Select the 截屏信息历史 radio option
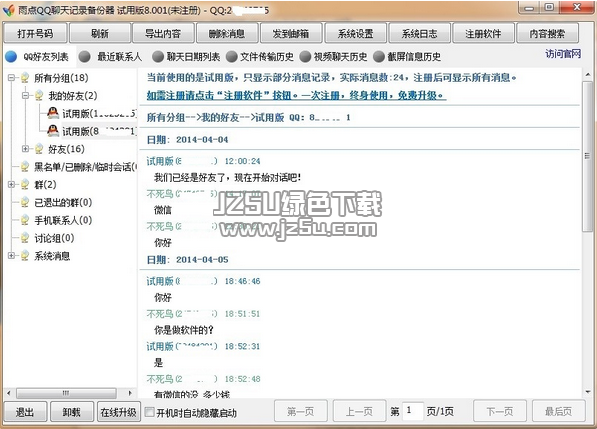Image resolution: width=597 pixels, height=429 pixels. (x=379, y=57)
